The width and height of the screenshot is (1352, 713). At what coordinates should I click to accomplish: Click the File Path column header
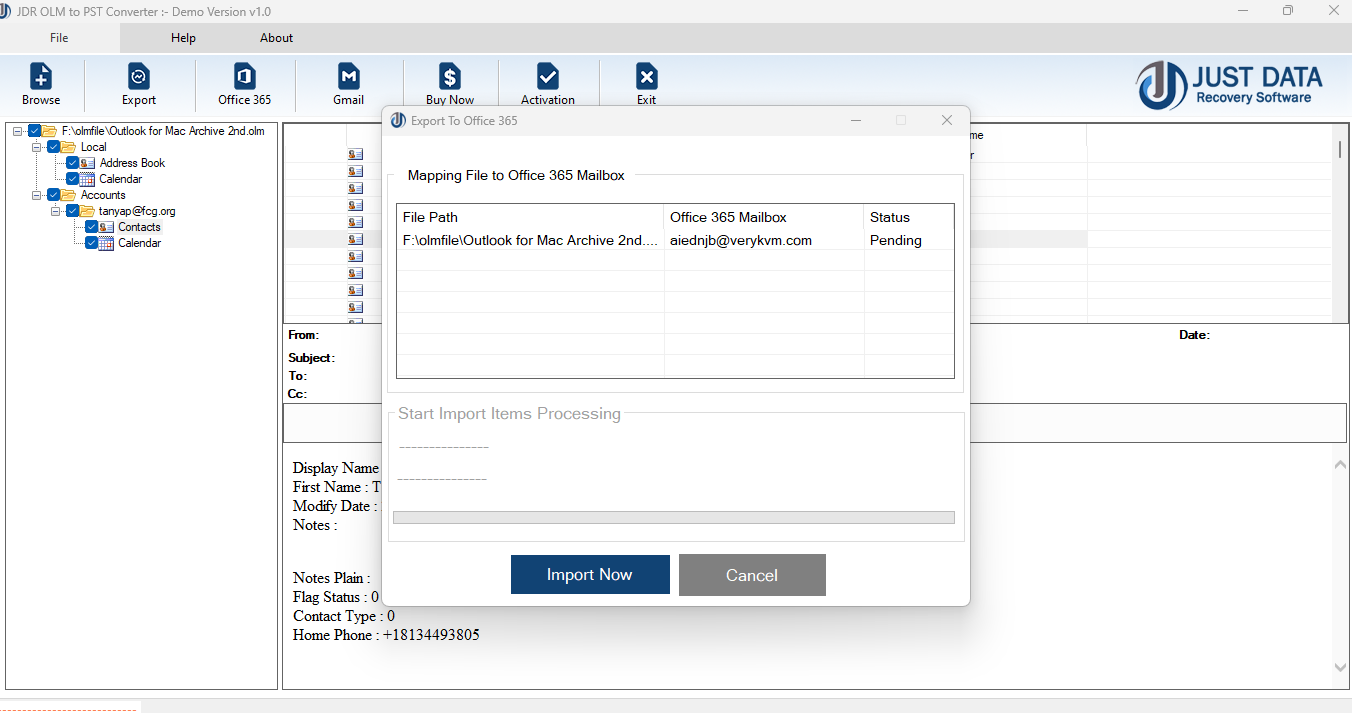tap(530, 217)
